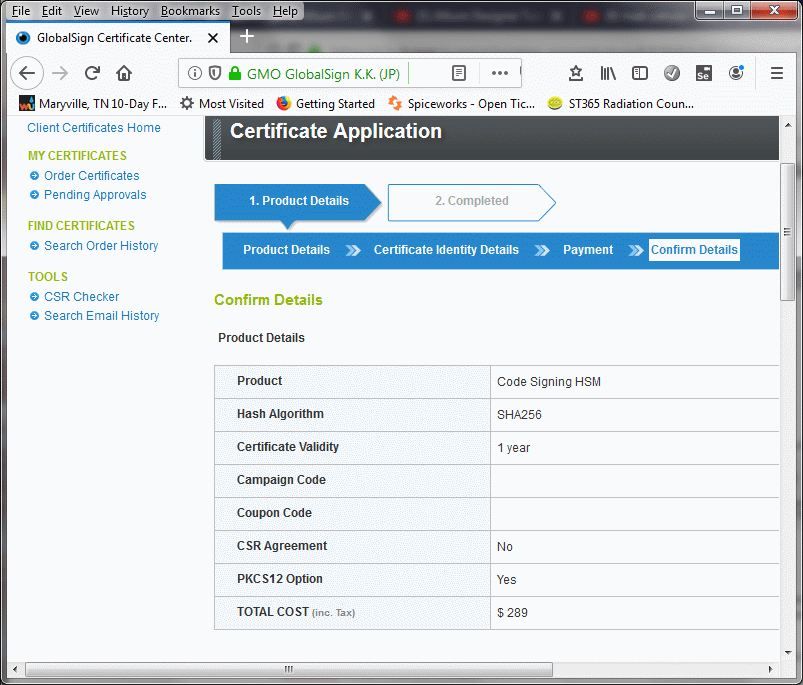Open a new tab with plus button
Viewport: 803px width, 685px height.
pos(247,36)
